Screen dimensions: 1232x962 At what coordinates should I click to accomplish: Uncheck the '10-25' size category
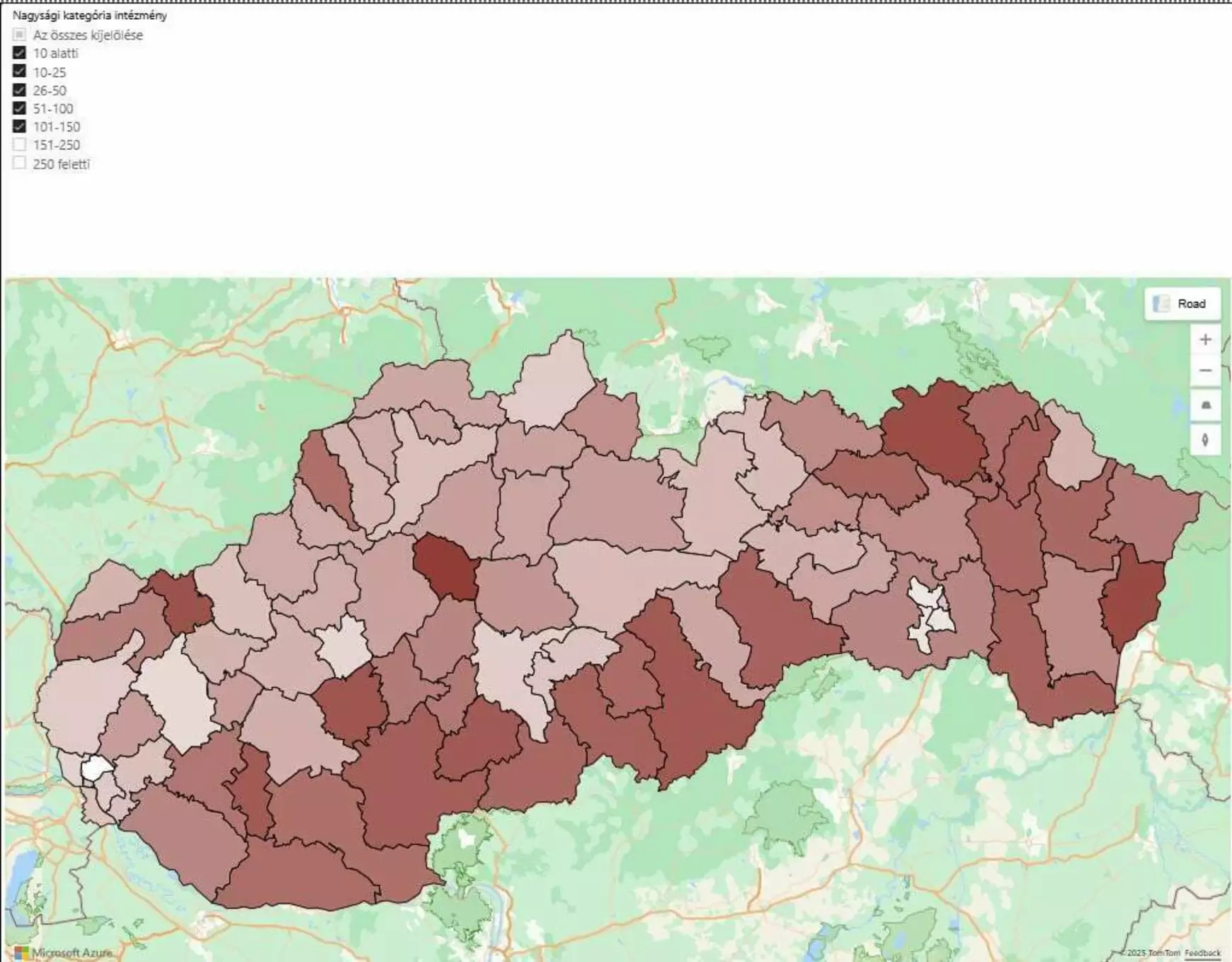click(x=19, y=72)
